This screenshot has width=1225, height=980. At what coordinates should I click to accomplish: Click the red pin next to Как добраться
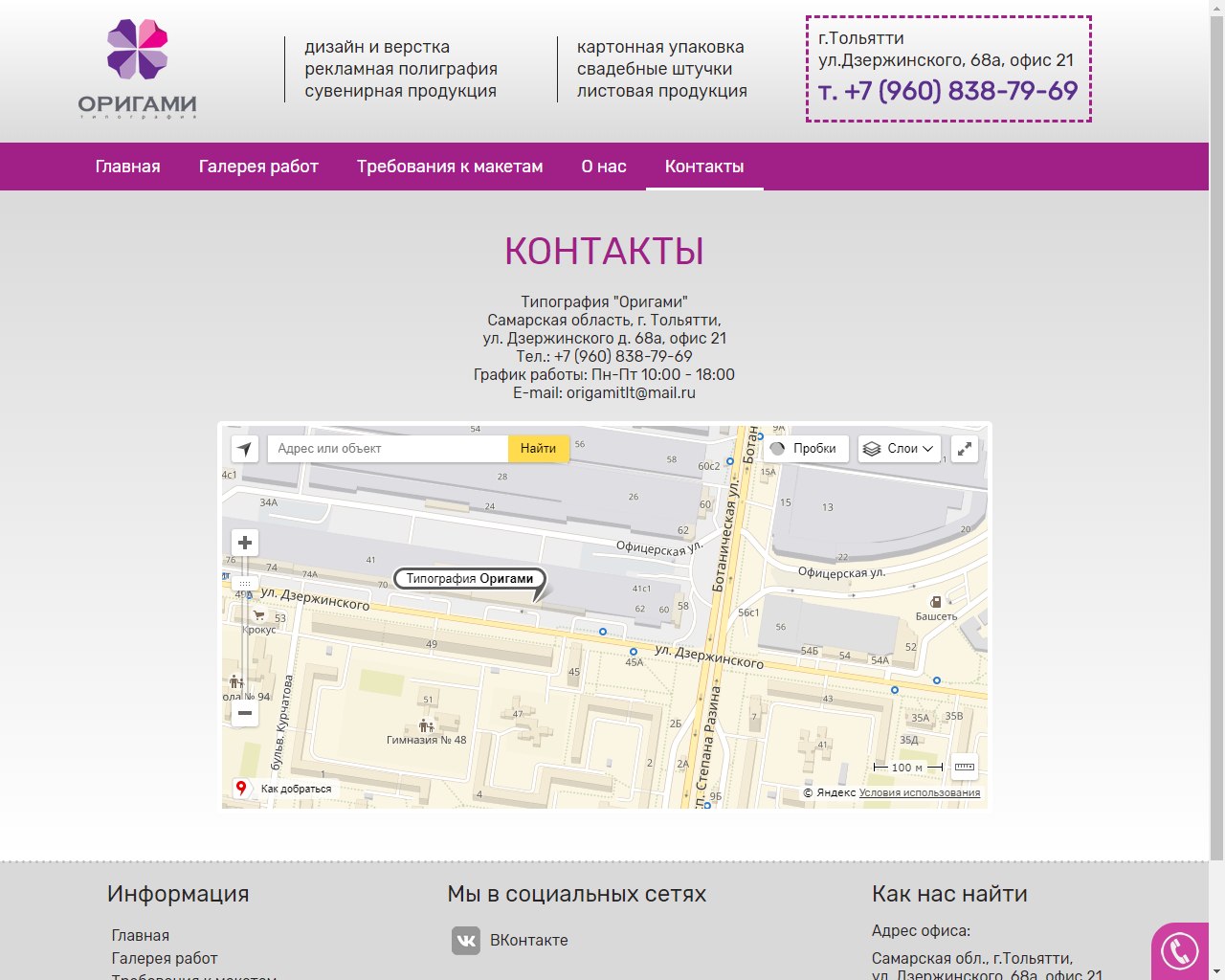242,788
